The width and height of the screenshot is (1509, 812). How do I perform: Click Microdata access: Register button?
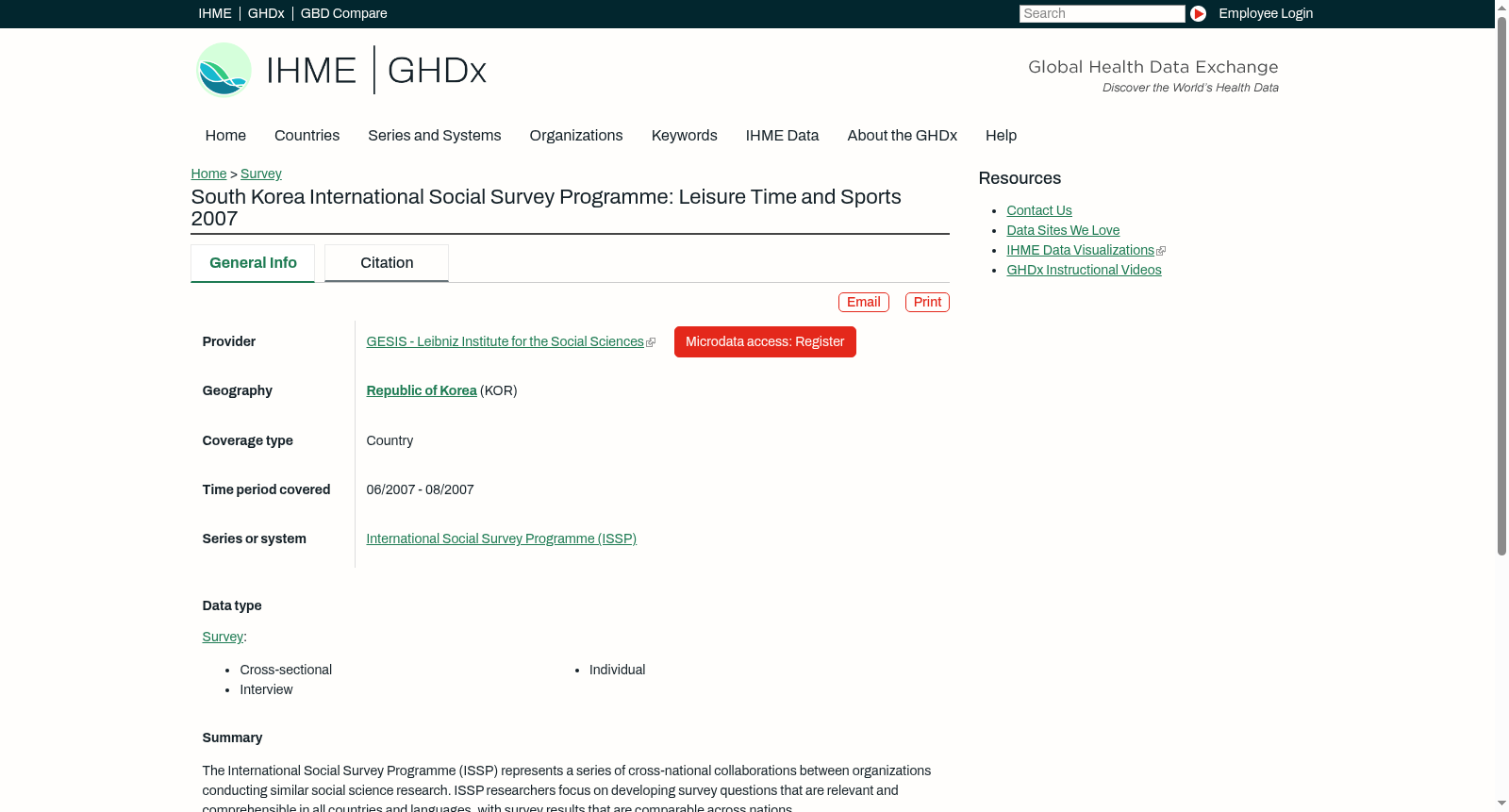pyautogui.click(x=765, y=341)
